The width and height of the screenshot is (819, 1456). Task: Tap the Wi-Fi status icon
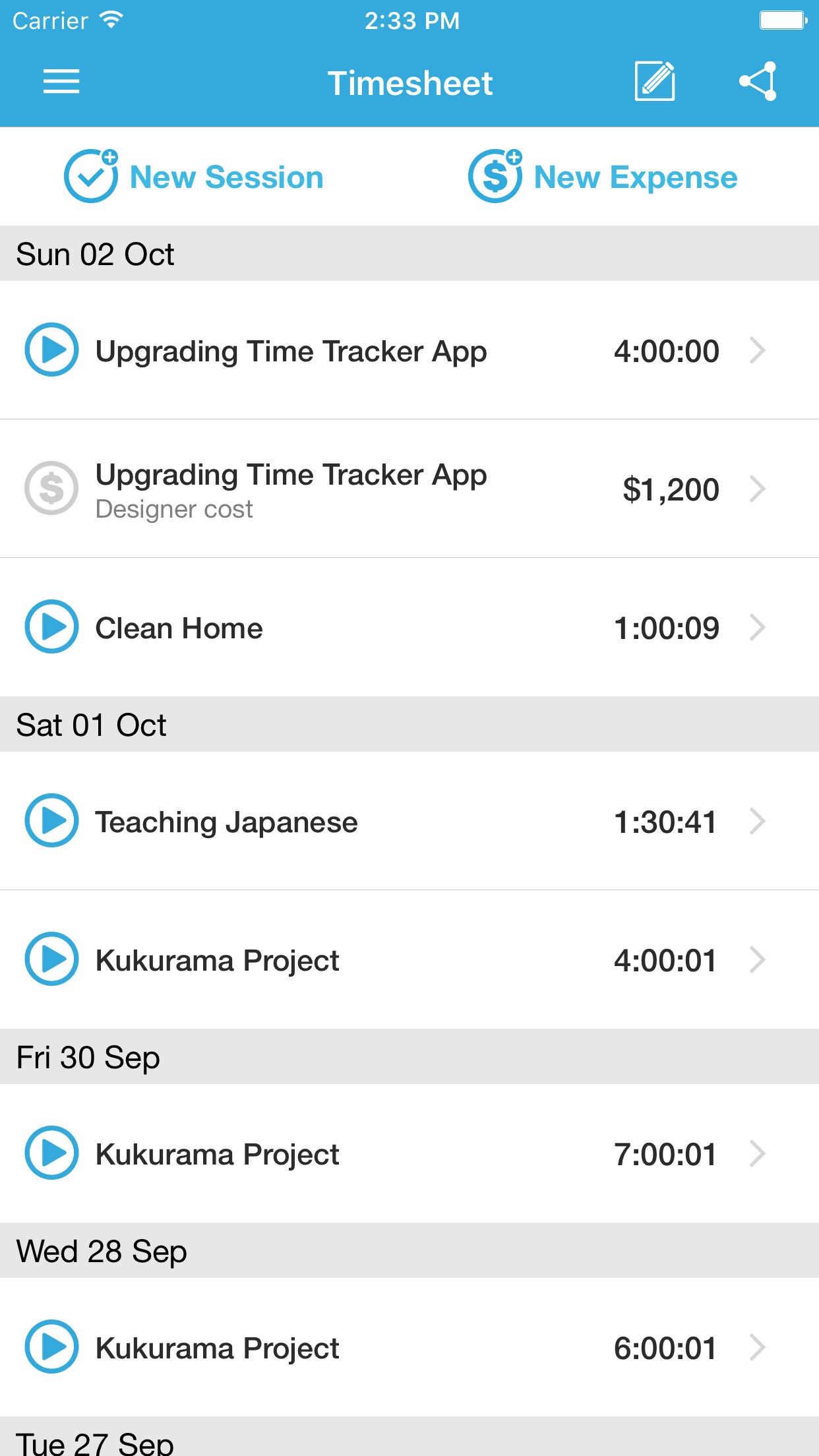(111, 20)
